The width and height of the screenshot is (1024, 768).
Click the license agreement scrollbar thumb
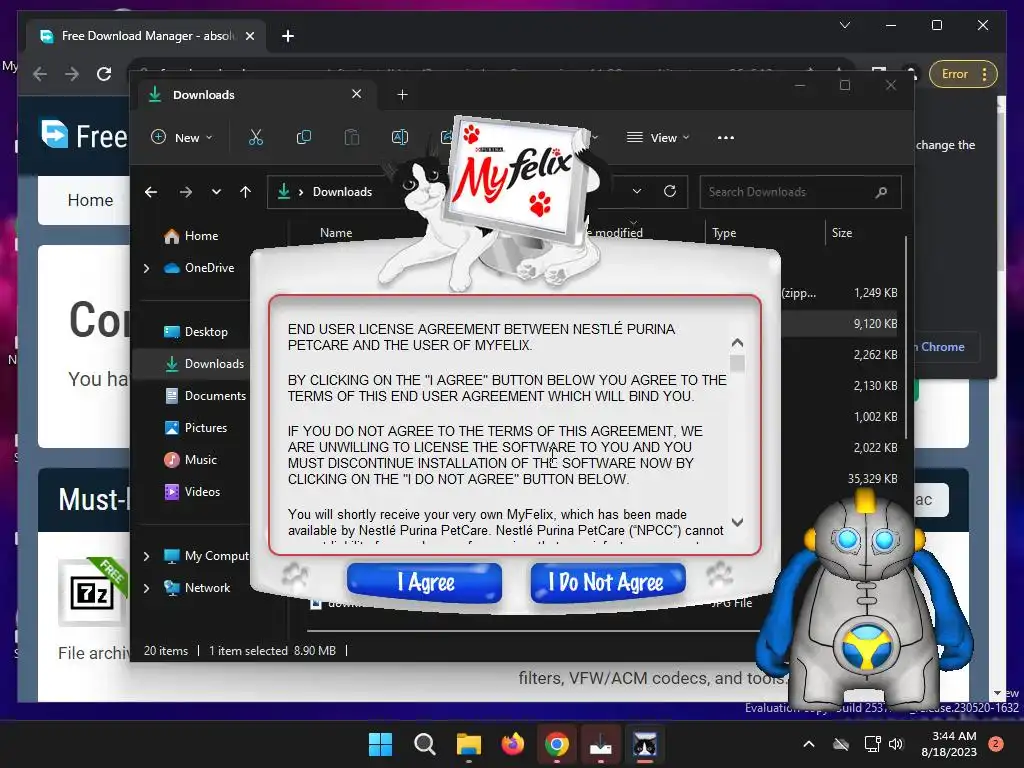pyautogui.click(x=737, y=363)
